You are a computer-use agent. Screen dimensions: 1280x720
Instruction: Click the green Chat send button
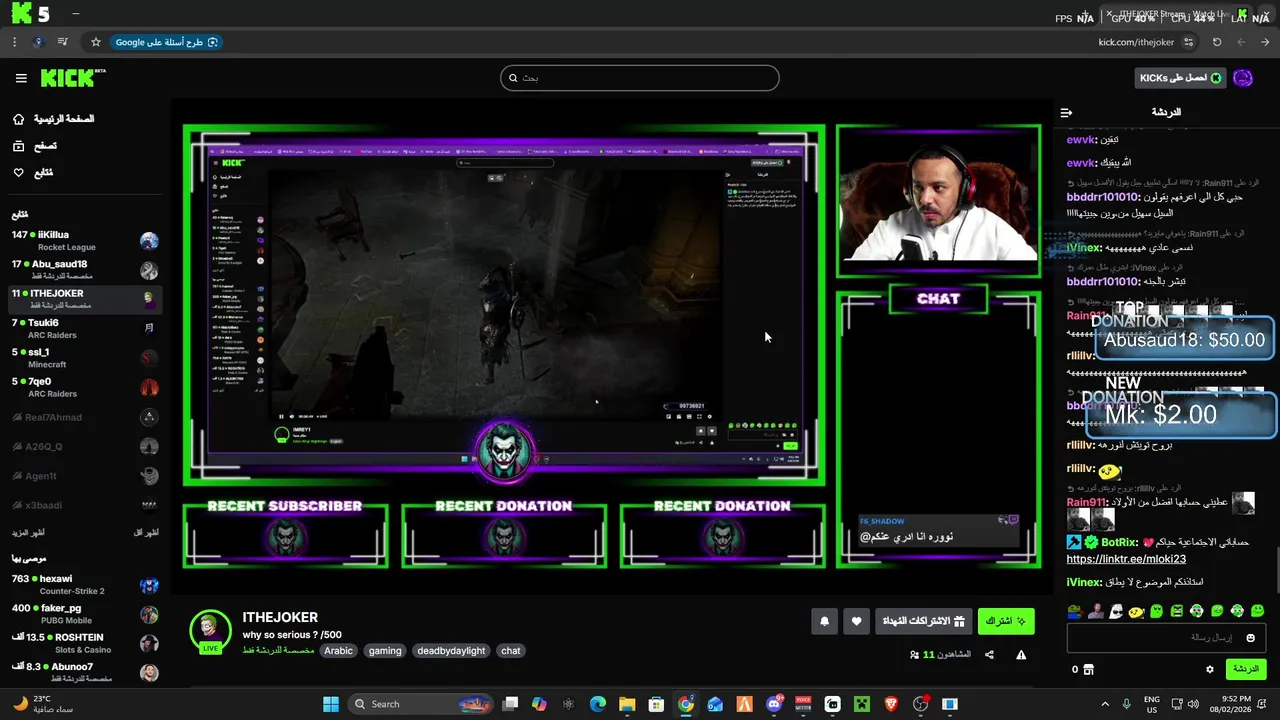[x=1245, y=669]
